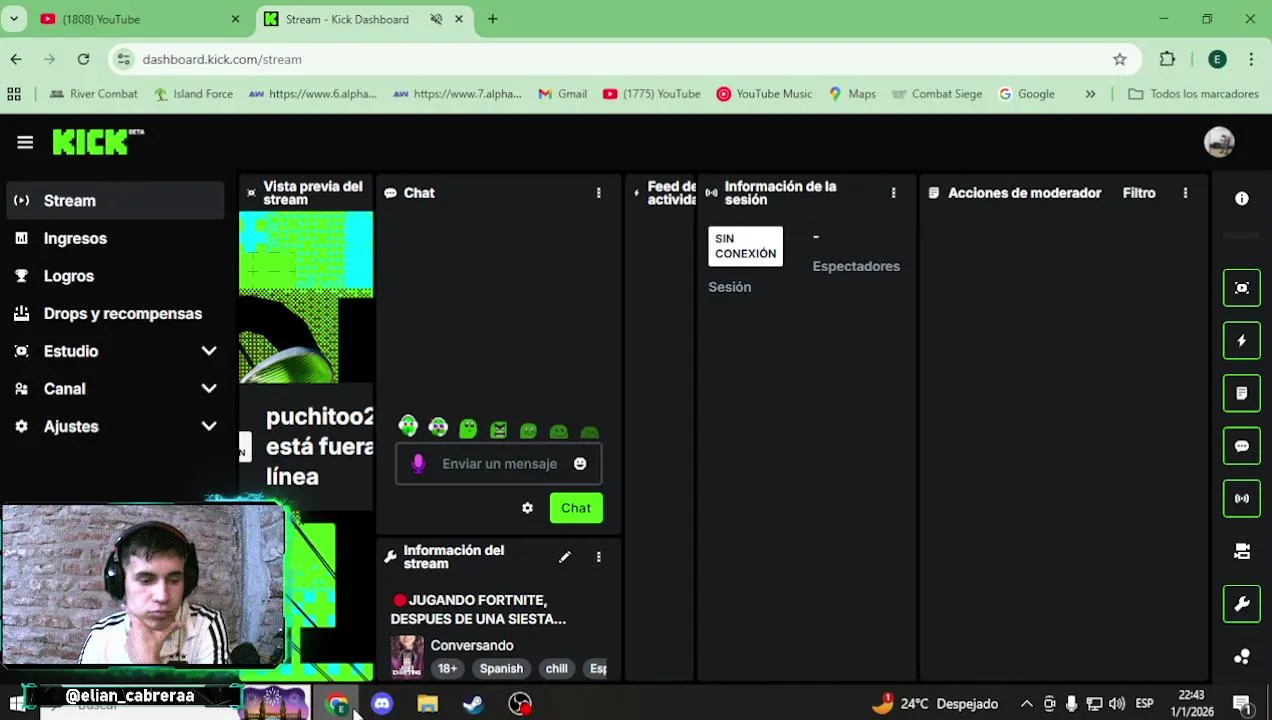Open Todos los marcadores folder
The width and height of the screenshot is (1272, 720).
click(1193, 94)
